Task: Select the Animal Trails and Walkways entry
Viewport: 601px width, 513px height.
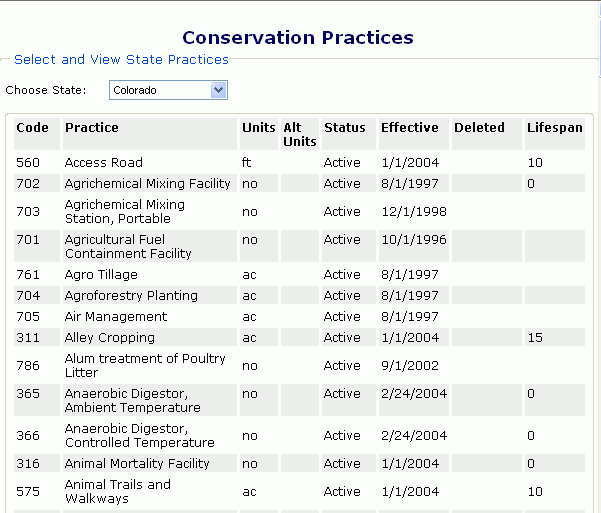Action: tap(117, 491)
